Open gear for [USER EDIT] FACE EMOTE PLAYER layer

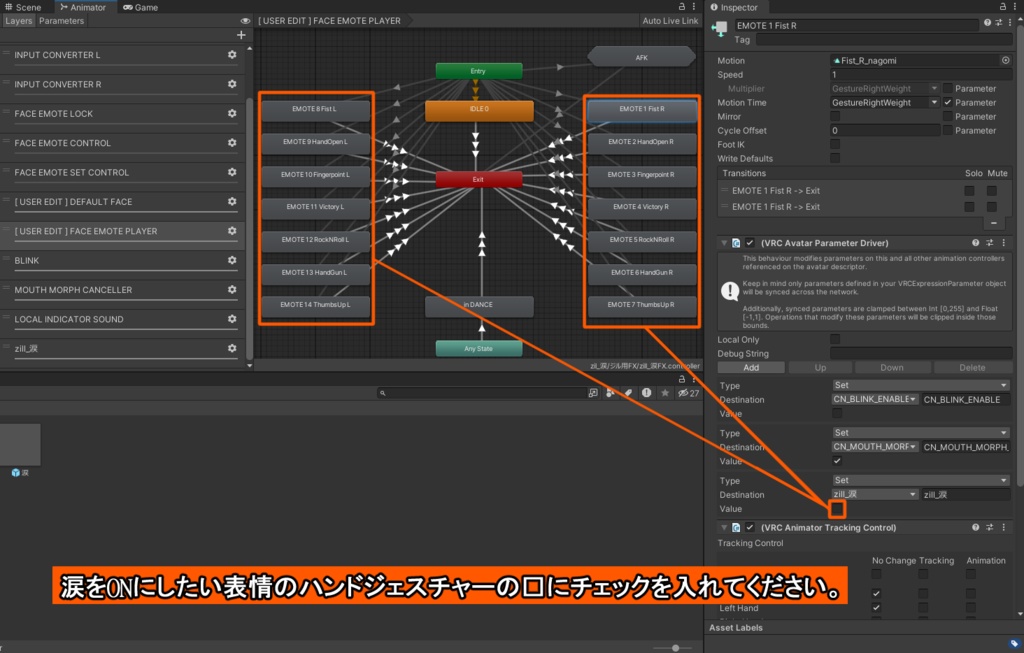232,231
